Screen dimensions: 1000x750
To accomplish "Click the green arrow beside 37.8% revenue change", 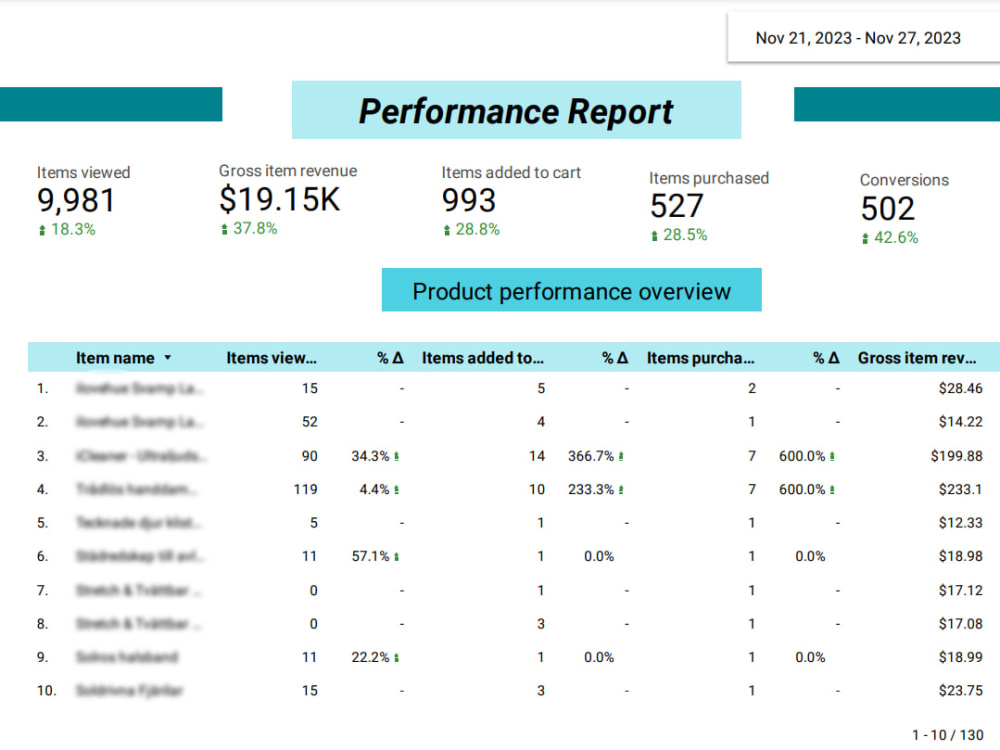I will pyautogui.click(x=223, y=229).
